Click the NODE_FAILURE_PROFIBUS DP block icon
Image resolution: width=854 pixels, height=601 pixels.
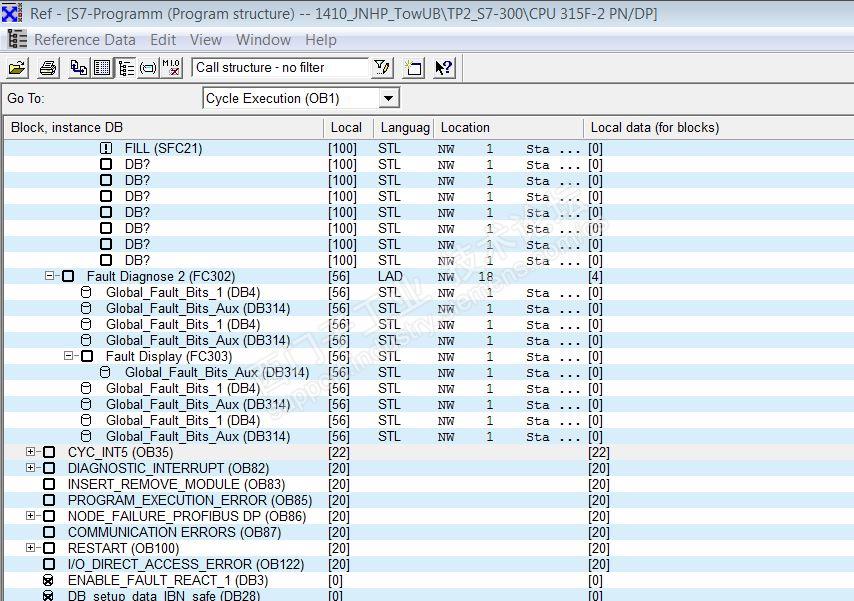click(49, 516)
